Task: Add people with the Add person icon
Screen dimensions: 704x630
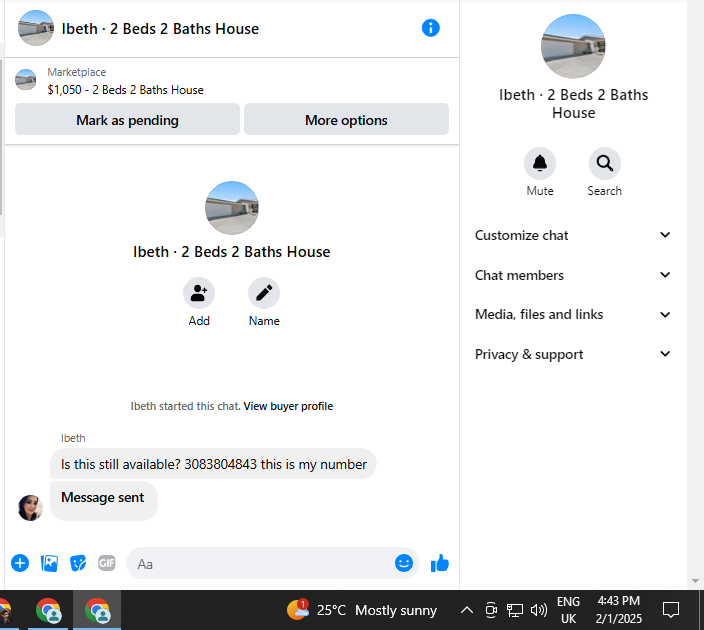Action: 199,293
